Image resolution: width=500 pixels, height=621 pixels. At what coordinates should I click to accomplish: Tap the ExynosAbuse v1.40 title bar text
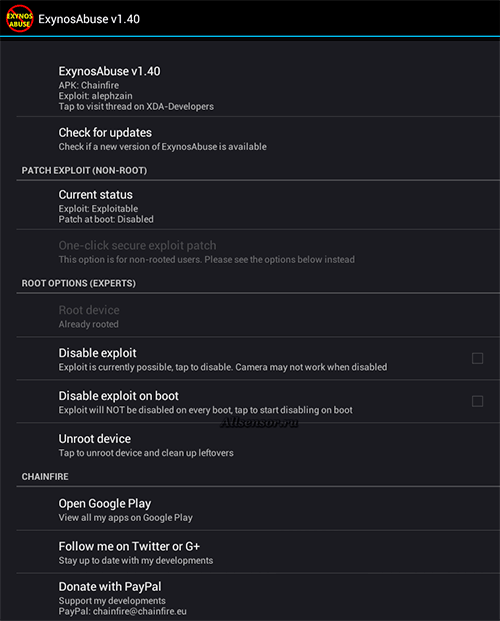coord(89,19)
